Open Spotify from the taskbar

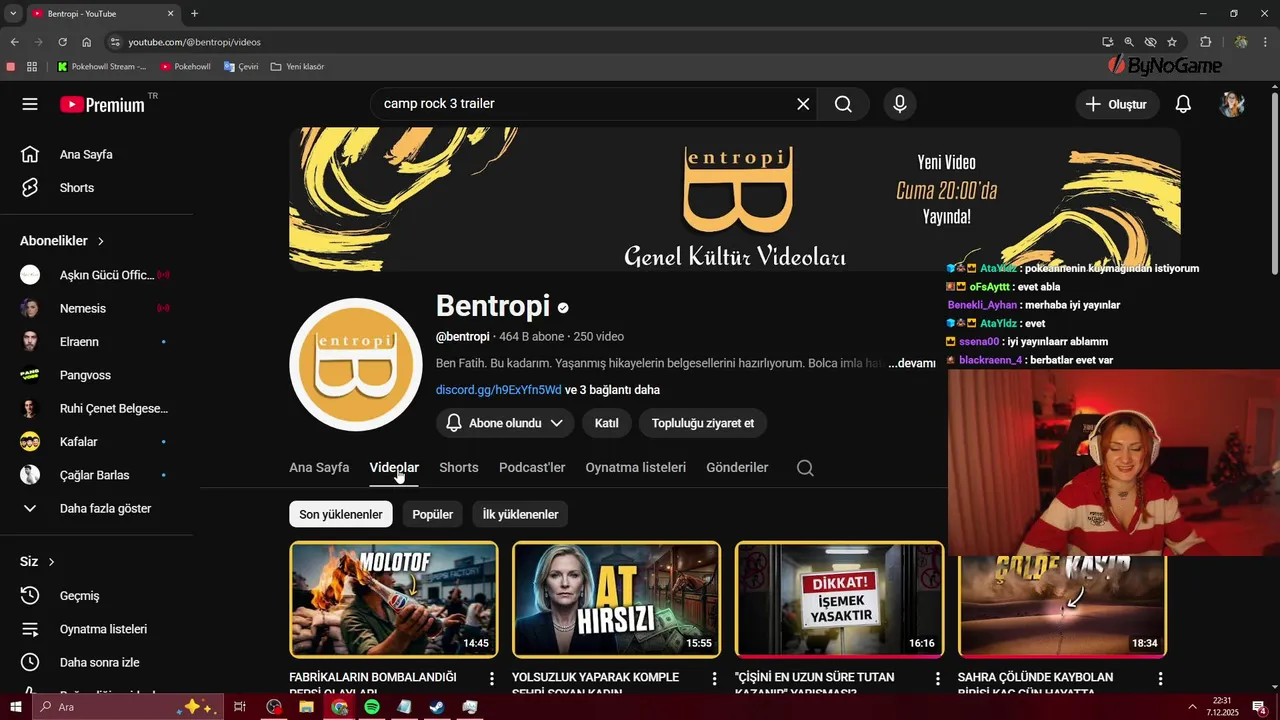pos(372,707)
